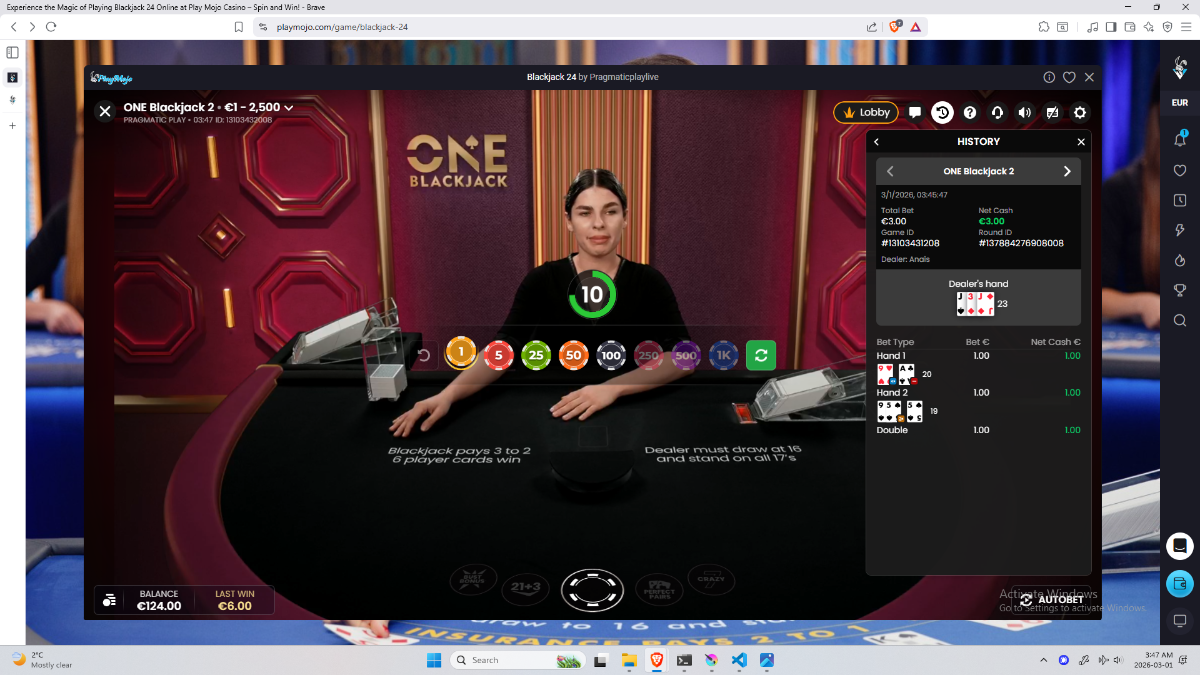This screenshot has height=675, width=1200.
Task: Go back in History panel header
Action: coord(877,142)
